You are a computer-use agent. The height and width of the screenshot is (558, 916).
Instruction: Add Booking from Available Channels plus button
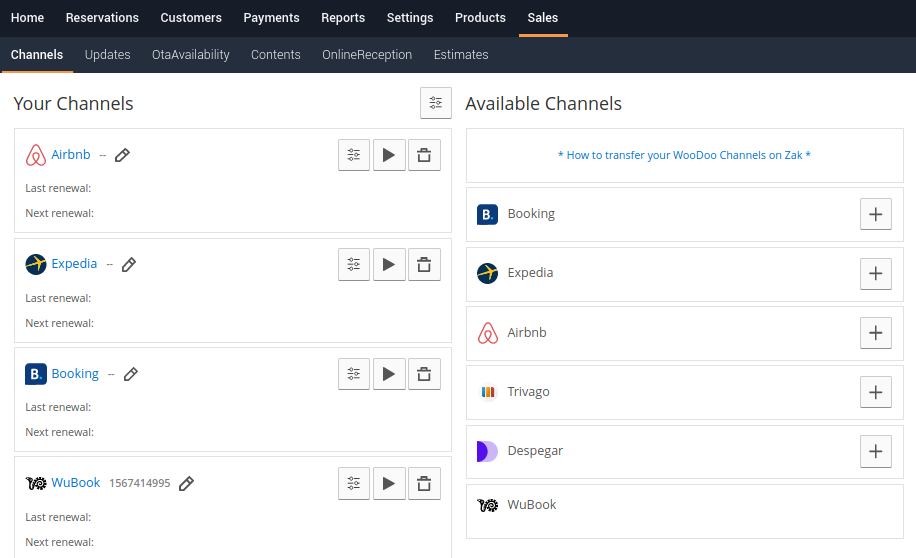pyautogui.click(x=876, y=214)
